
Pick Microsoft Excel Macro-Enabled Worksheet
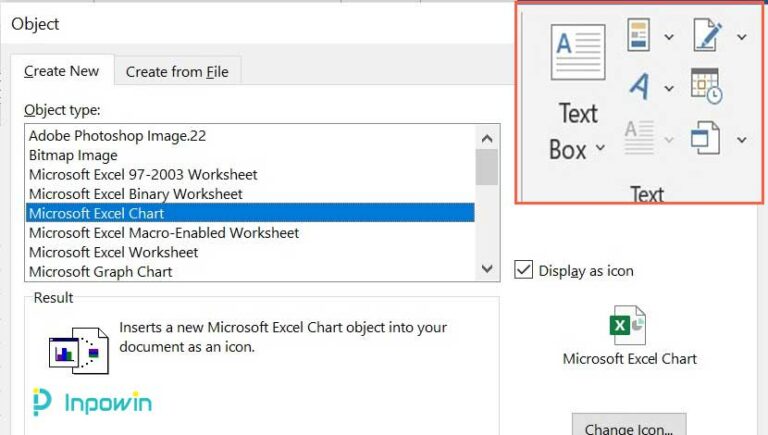[x=250, y=233]
